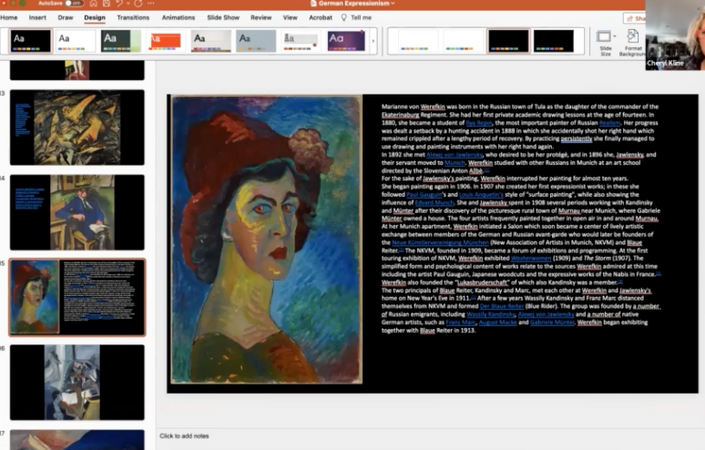
Task: Click the Home icon in title bar
Action: pyautogui.click(x=94, y=3)
